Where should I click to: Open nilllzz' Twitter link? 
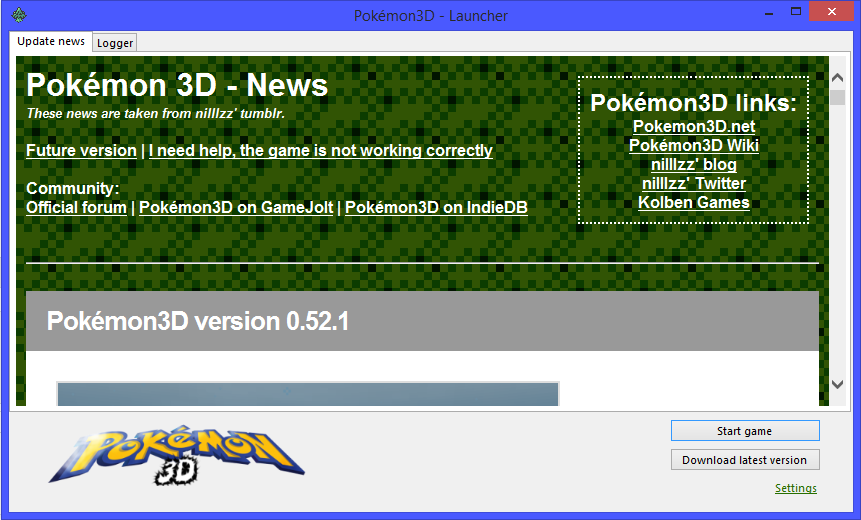[x=693, y=184]
